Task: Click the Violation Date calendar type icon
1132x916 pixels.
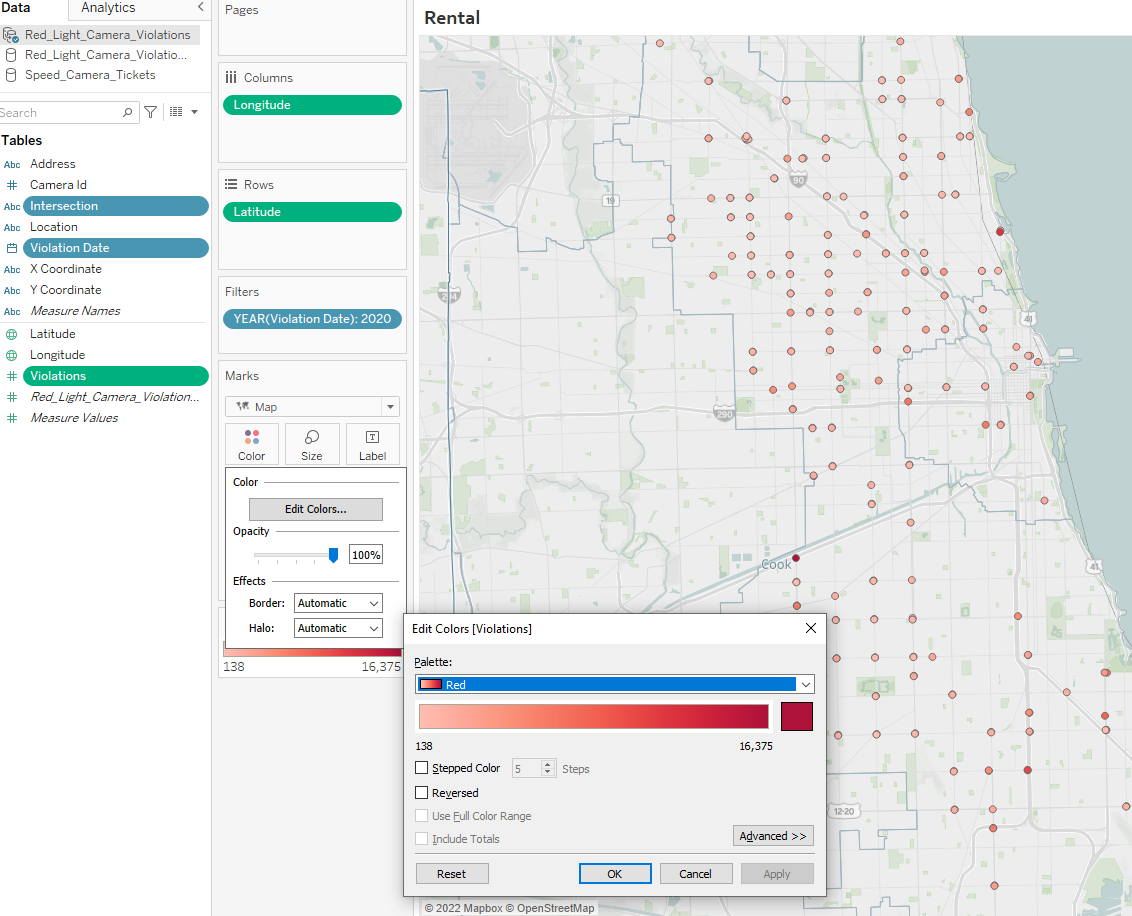Action: coord(12,248)
